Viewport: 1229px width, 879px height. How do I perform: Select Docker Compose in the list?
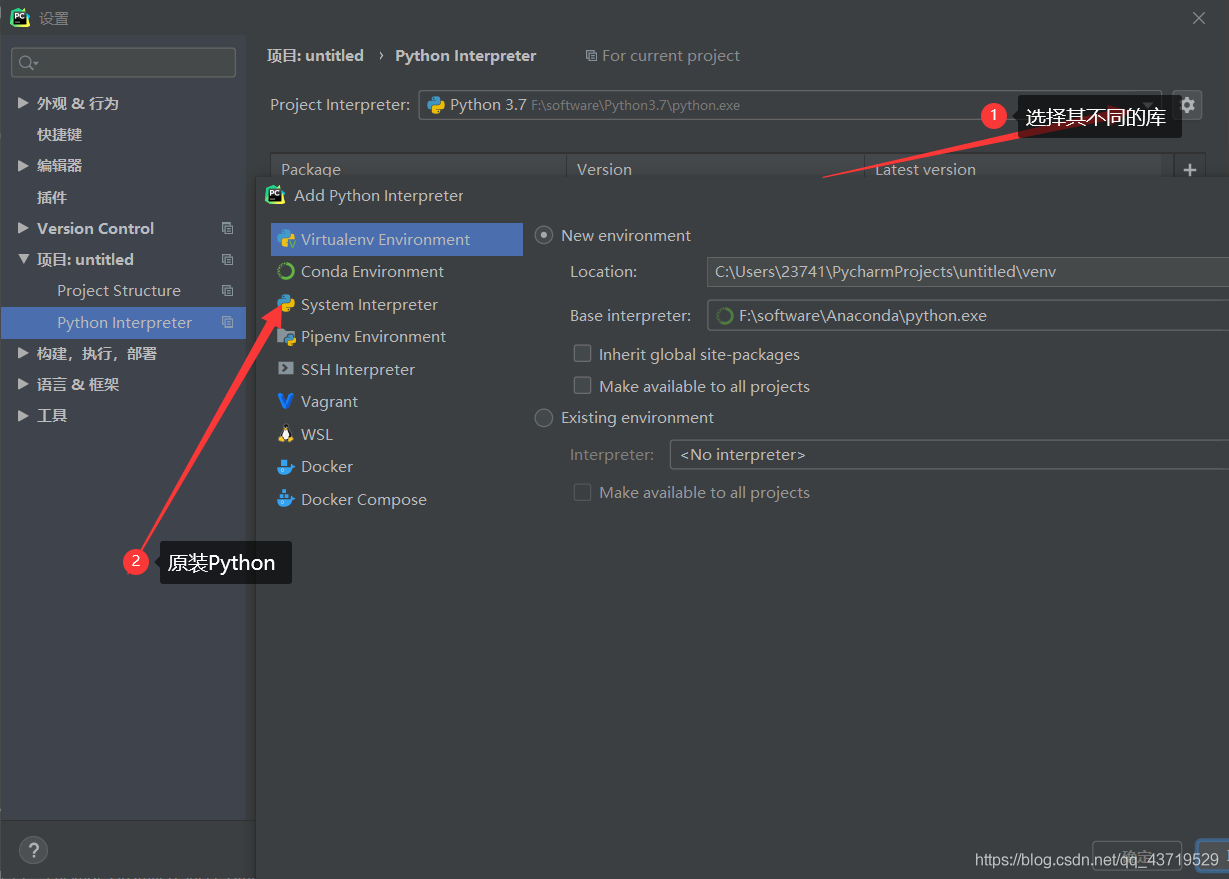click(397, 499)
